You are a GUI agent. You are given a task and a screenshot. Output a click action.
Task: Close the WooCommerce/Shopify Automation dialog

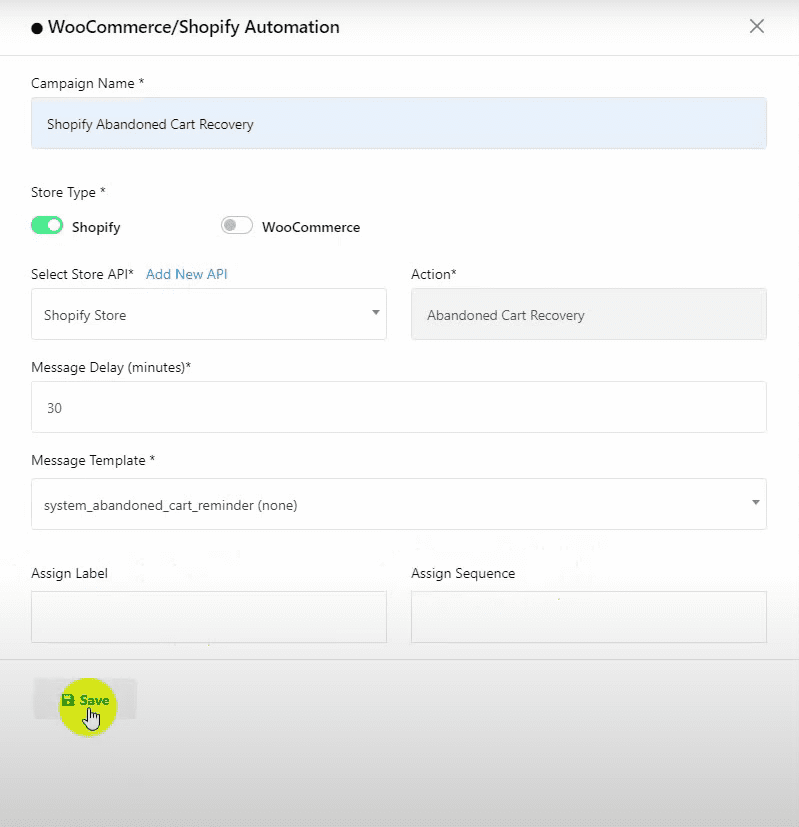click(x=757, y=27)
